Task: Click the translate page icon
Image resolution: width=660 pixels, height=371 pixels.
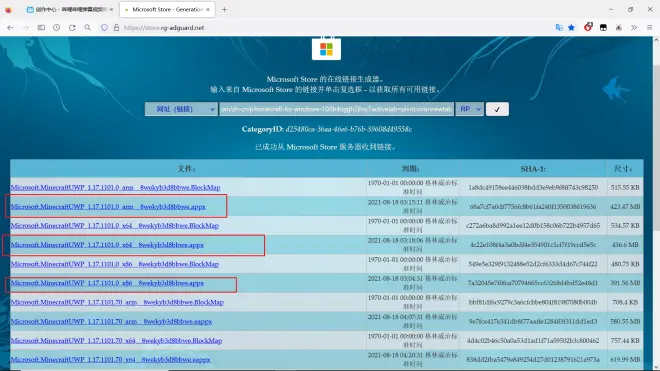Action: (x=559, y=27)
